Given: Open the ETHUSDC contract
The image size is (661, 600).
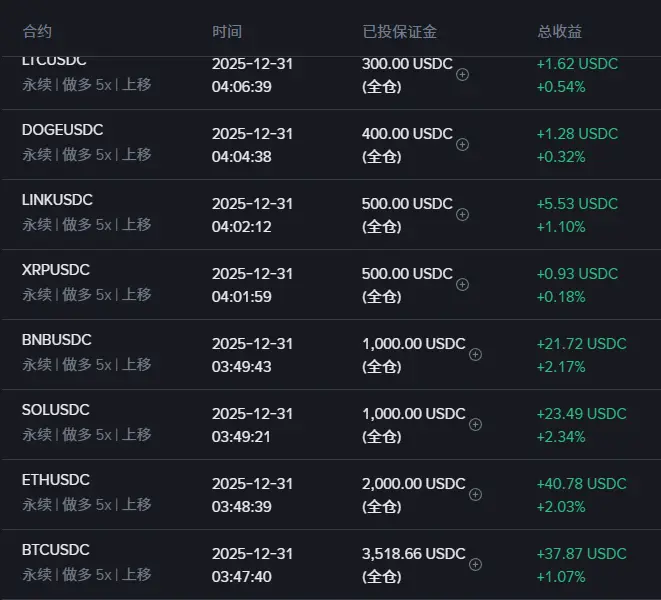Looking at the screenshot, I should tap(56, 480).
